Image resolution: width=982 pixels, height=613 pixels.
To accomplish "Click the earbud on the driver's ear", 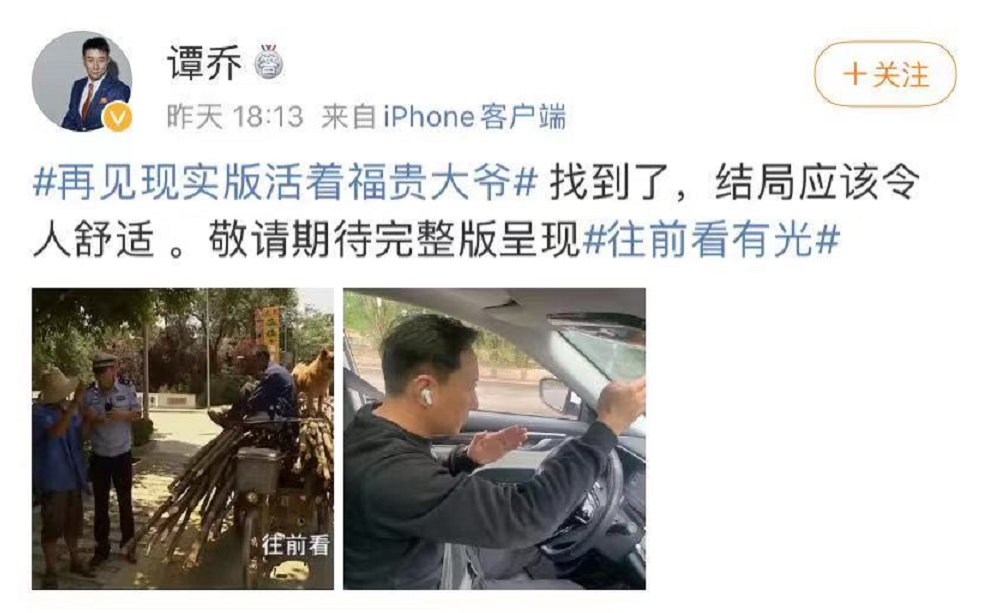I will (x=426, y=396).
